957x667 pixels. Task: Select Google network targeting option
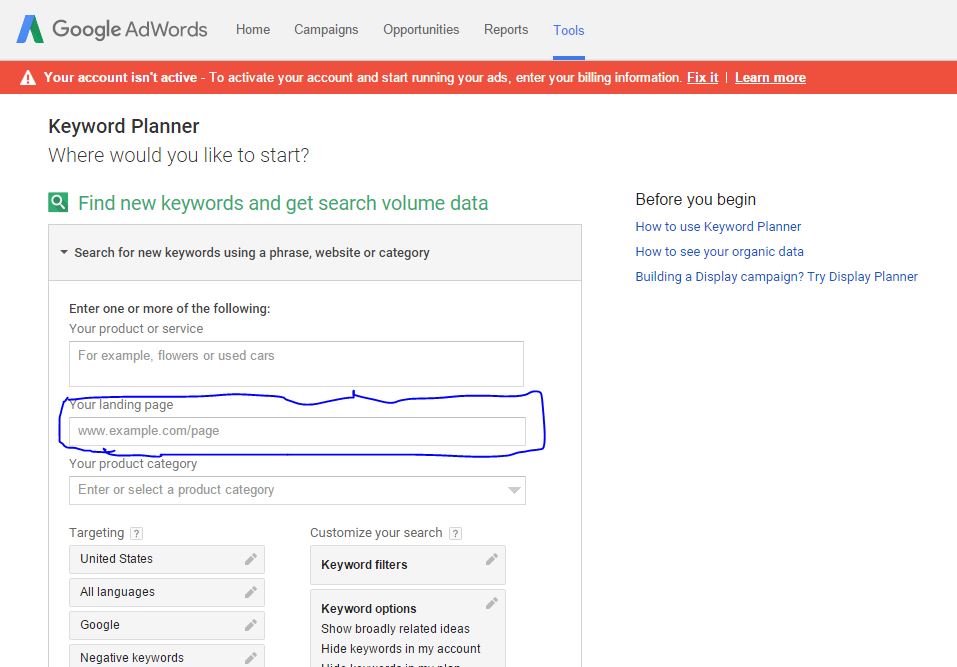(167, 625)
